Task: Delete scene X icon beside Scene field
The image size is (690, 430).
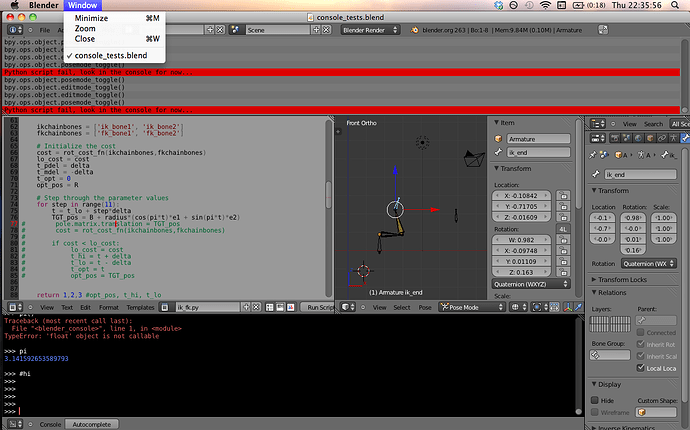Action: tap(327, 30)
